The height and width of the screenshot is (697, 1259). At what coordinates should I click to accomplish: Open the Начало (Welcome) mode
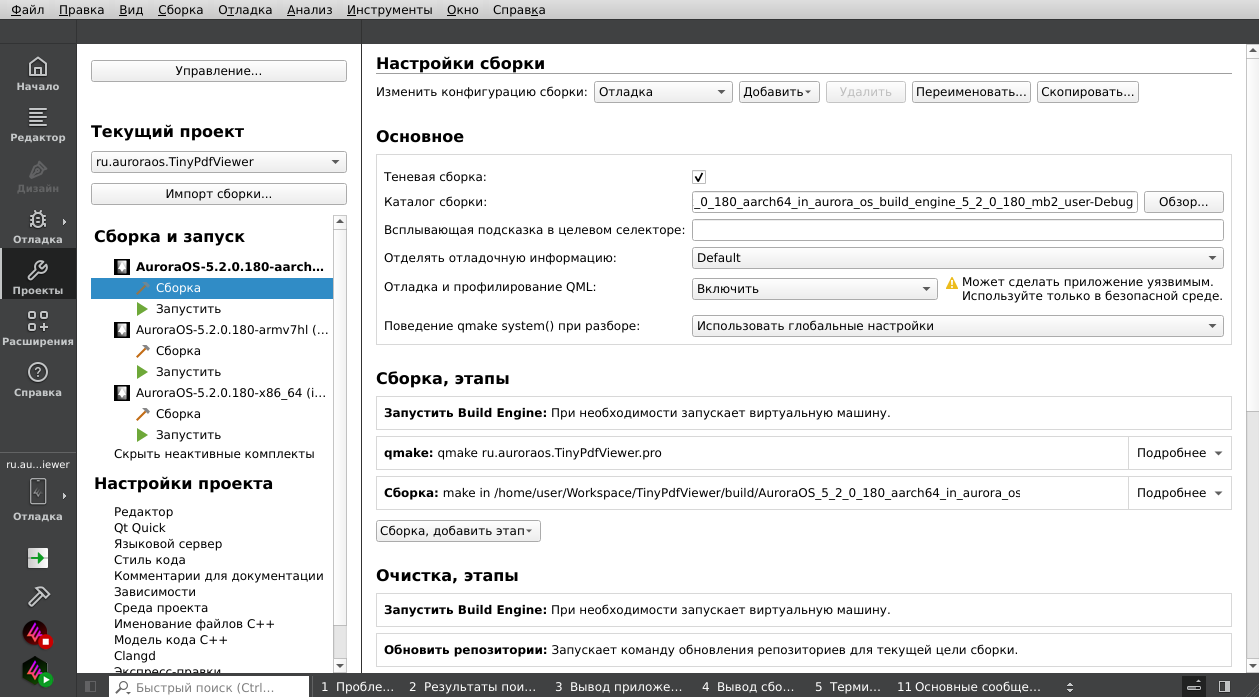click(38, 75)
